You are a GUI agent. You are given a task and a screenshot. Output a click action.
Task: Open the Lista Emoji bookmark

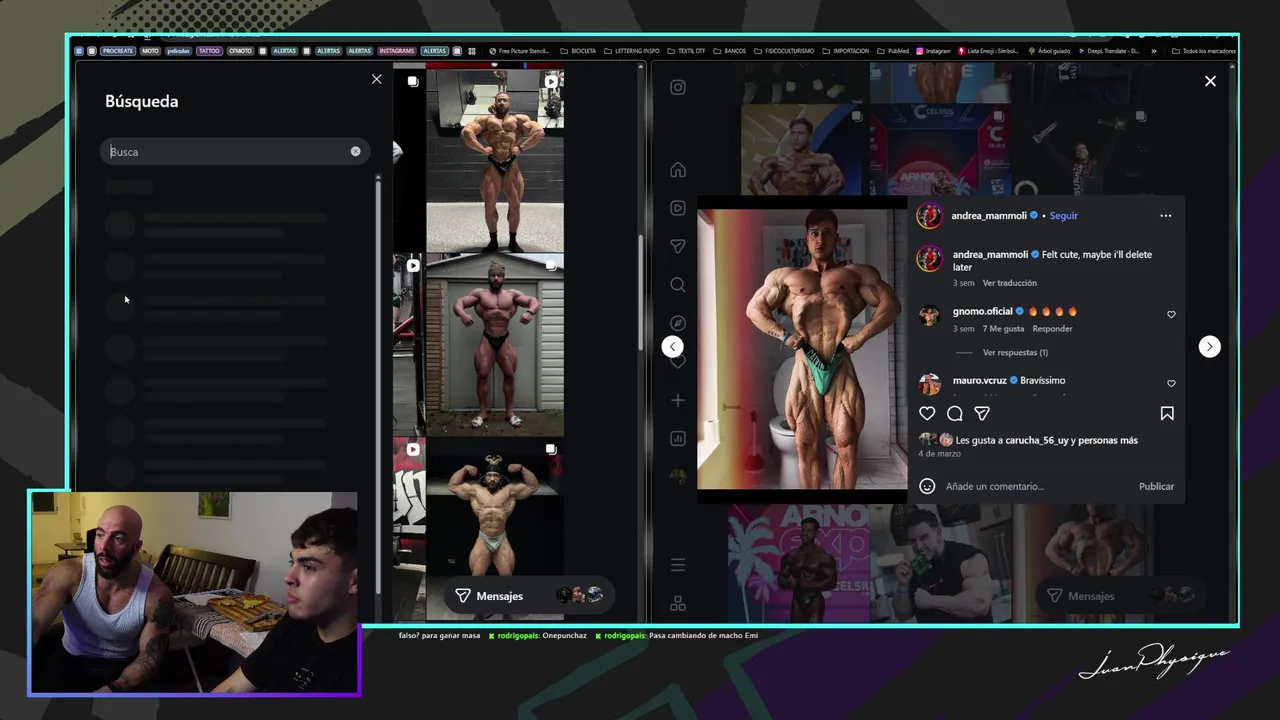pos(990,51)
